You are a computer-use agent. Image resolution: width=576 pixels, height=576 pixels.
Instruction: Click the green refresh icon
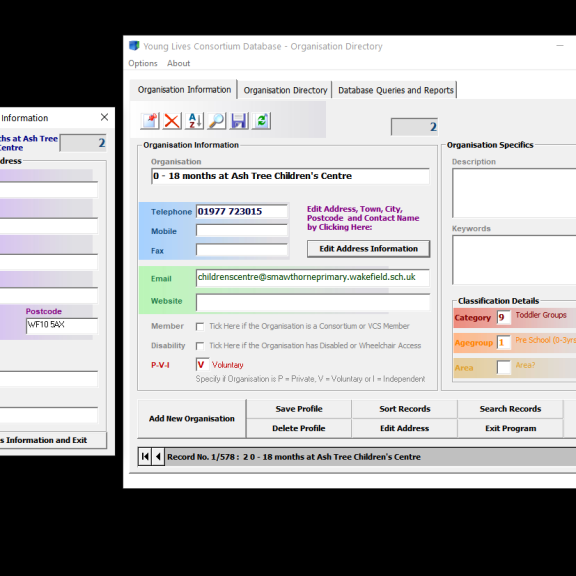262,121
